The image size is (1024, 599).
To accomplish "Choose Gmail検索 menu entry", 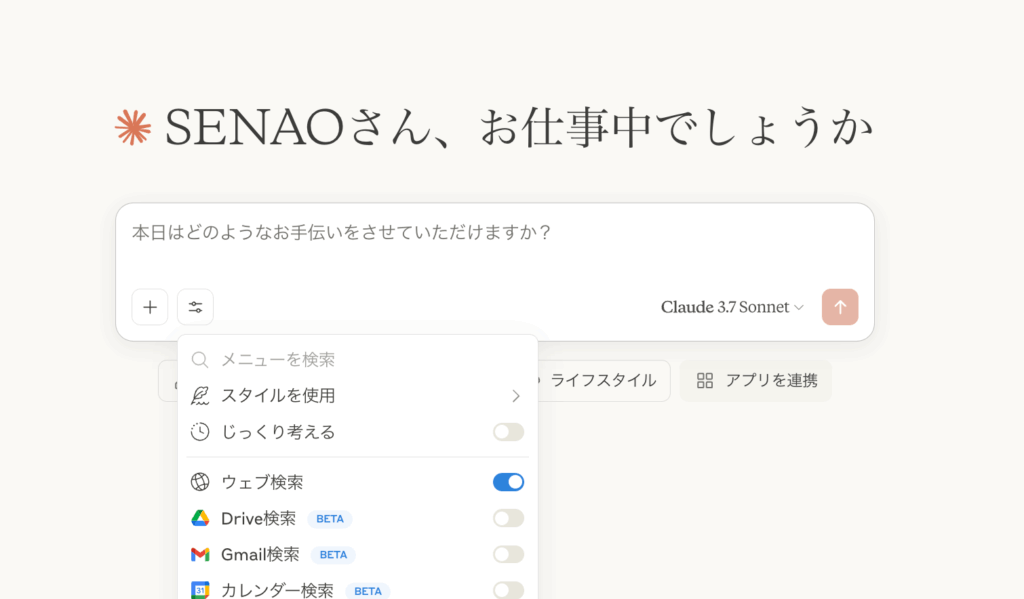I will point(262,554).
